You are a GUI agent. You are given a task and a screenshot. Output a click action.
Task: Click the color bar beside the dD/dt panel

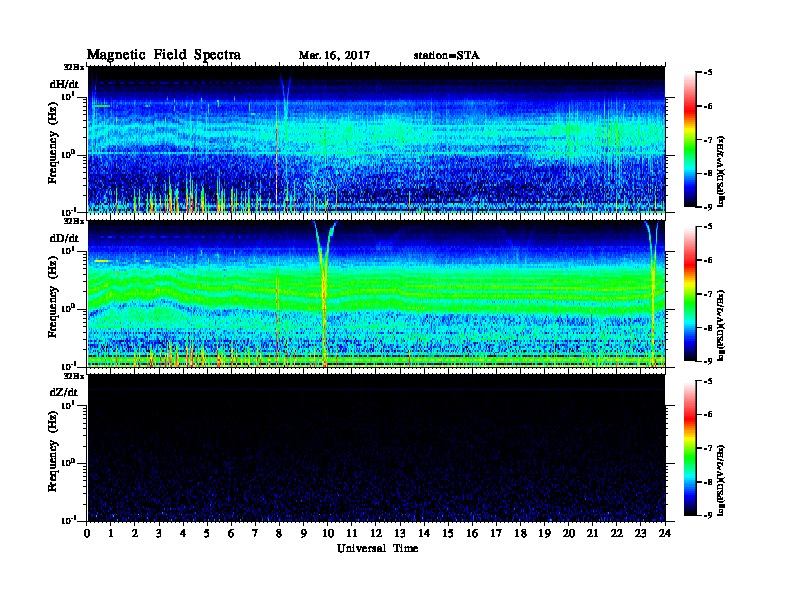click(690, 293)
